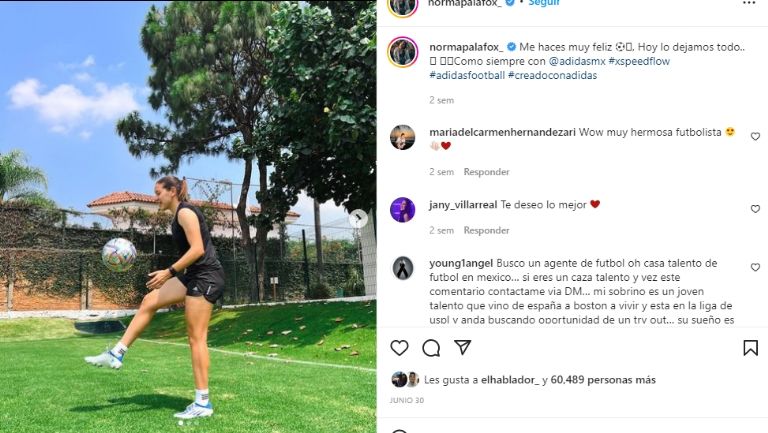Open the @adidasmx mention
The image size is (768, 433).
click(x=577, y=61)
